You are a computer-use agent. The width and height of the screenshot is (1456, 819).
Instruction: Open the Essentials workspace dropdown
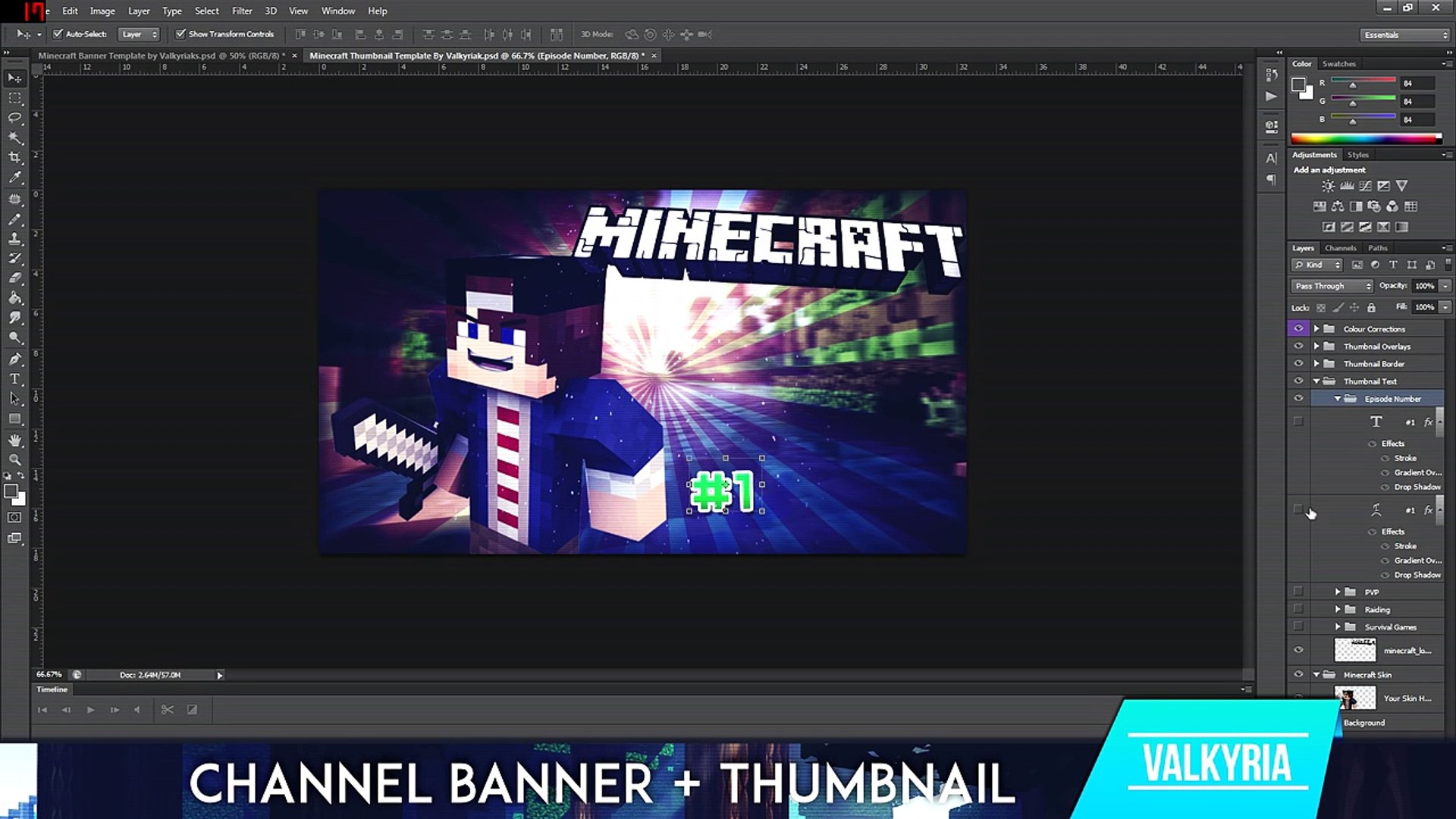(1404, 35)
